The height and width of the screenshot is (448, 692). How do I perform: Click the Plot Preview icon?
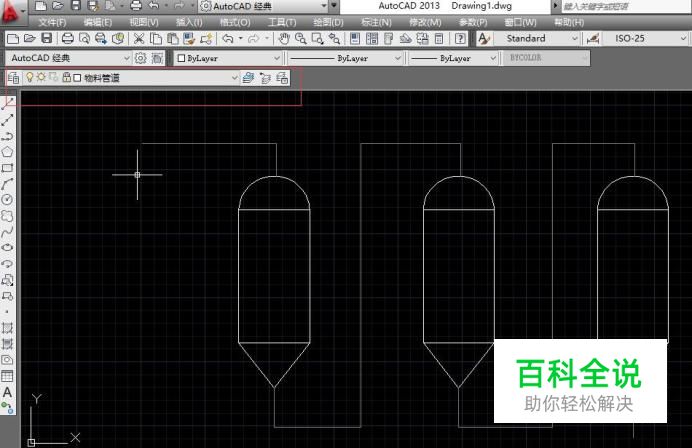[84, 39]
